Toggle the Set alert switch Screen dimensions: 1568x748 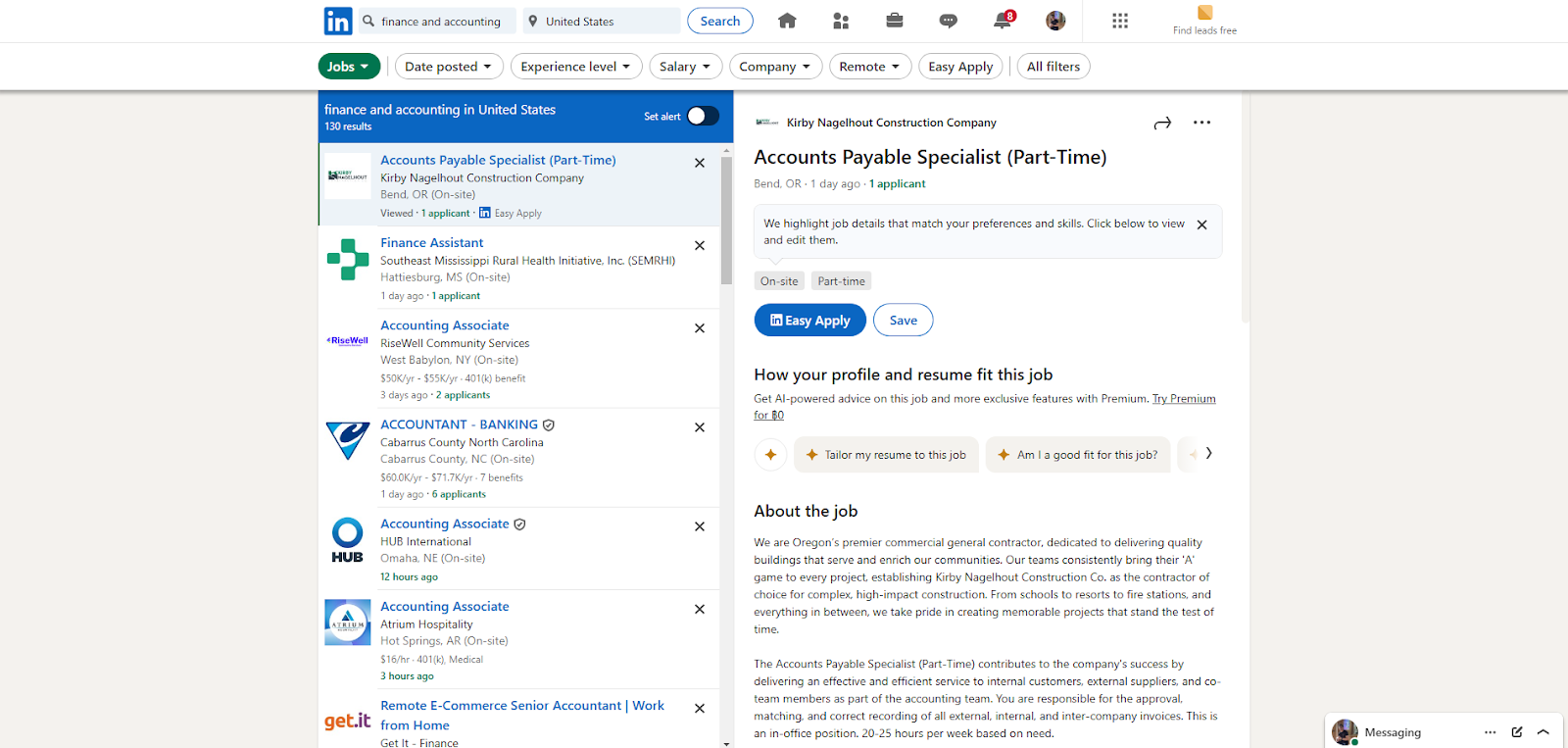pos(703,116)
